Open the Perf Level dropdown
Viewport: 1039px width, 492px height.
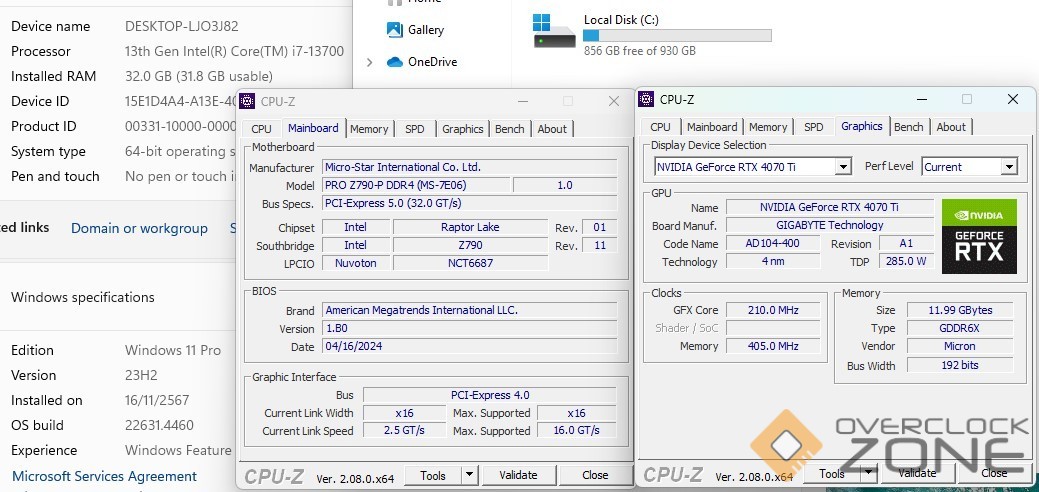point(1008,167)
